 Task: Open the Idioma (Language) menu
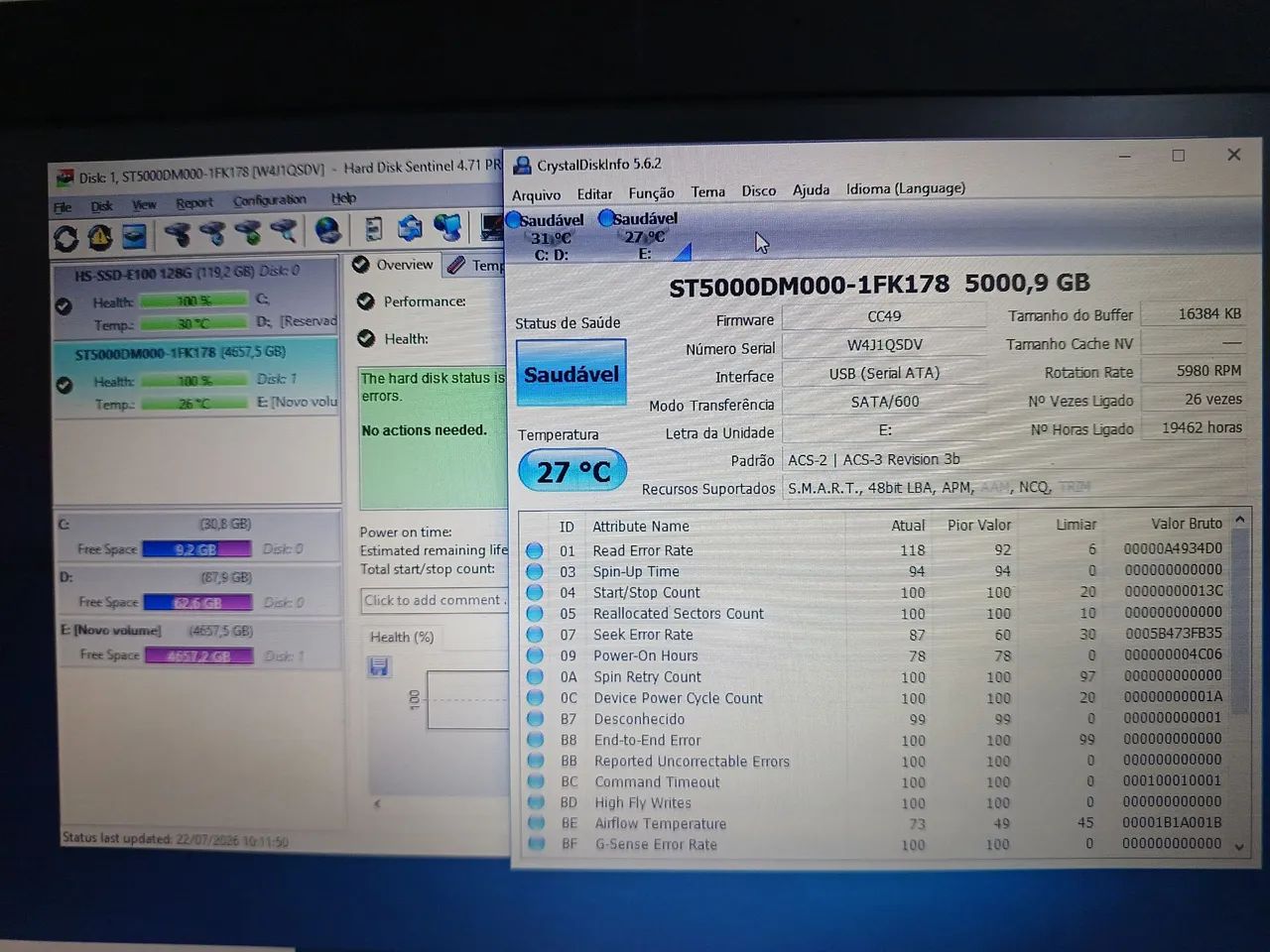point(905,188)
